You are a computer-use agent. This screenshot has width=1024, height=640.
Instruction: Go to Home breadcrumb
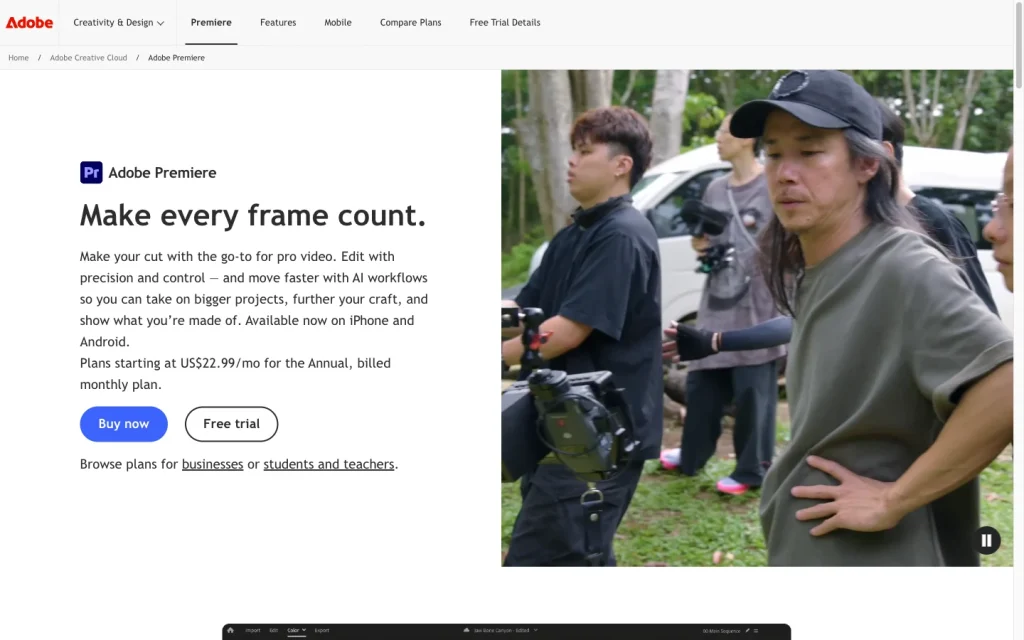(18, 57)
